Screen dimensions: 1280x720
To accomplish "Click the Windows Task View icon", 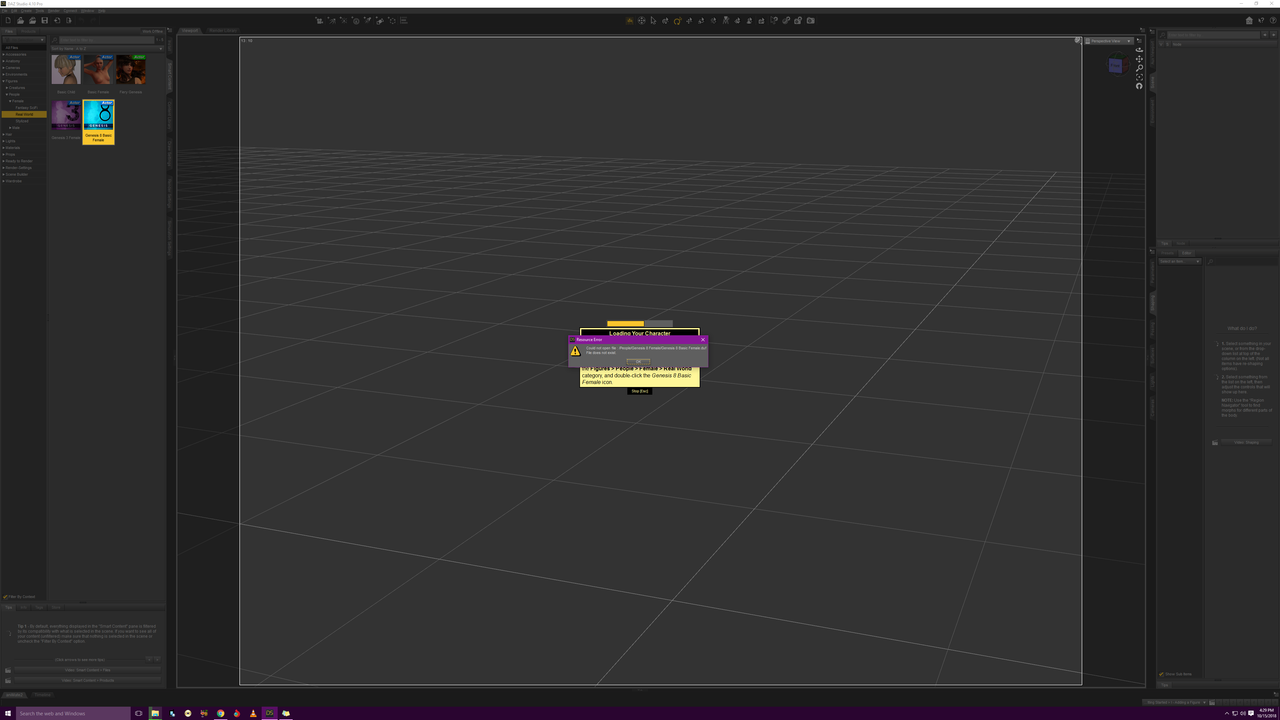I will coord(139,713).
